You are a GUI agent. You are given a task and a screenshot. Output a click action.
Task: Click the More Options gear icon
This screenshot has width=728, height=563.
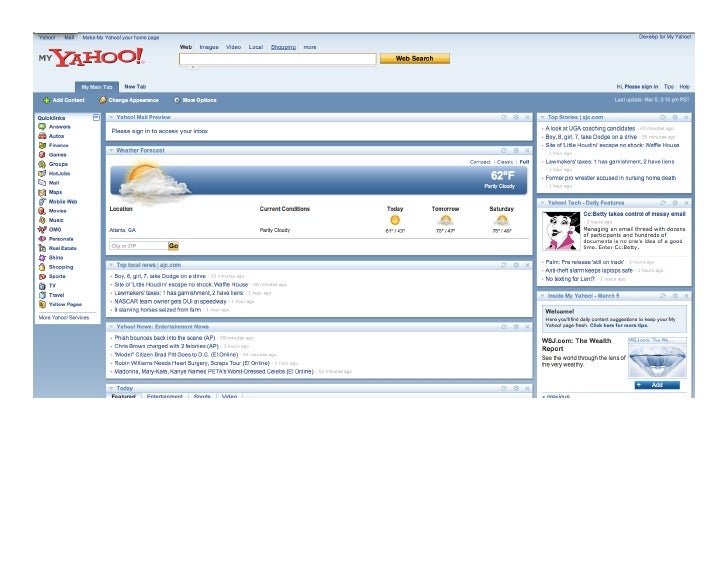coord(176,100)
